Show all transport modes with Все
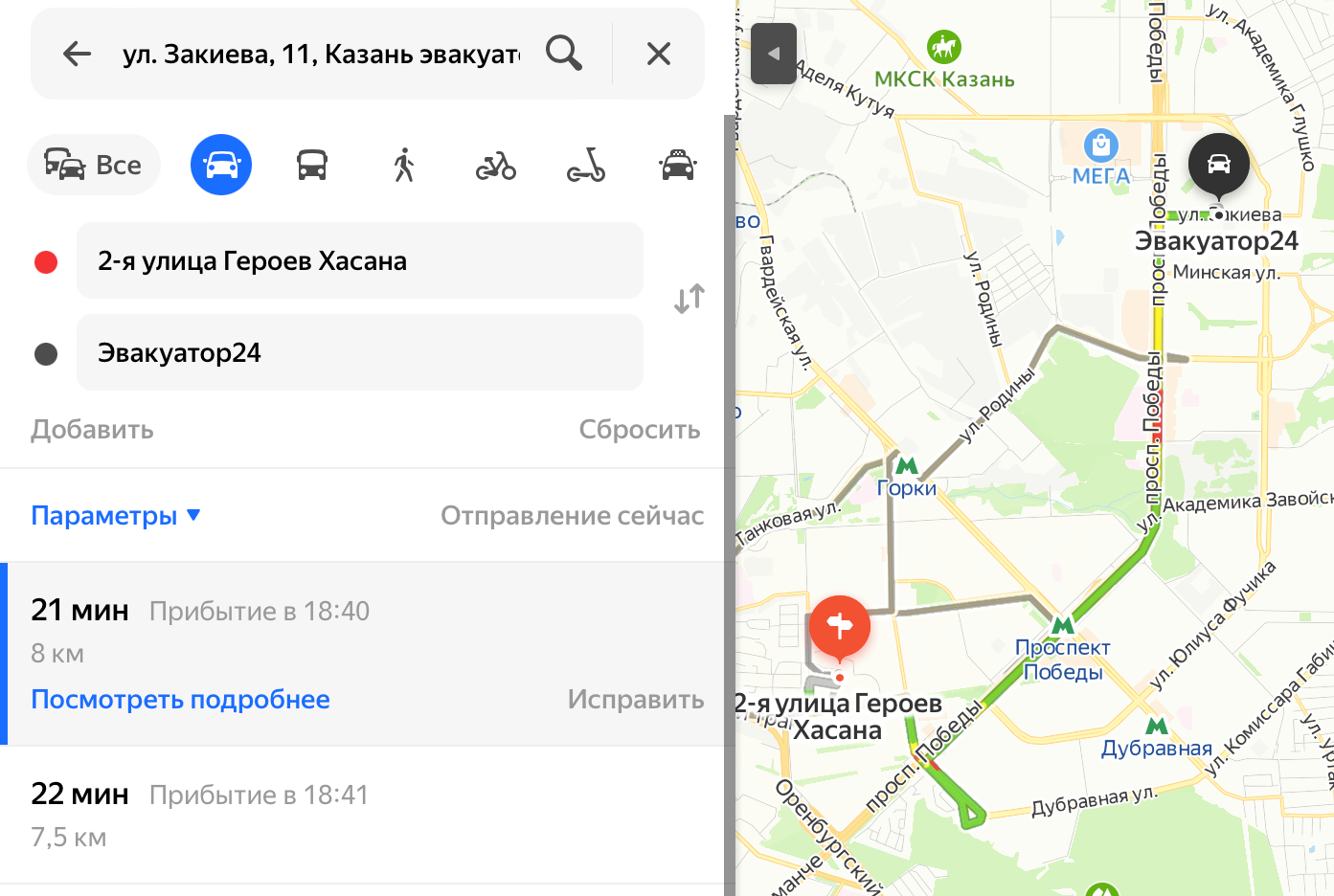Screen dimensions: 1334x896 click(x=94, y=165)
